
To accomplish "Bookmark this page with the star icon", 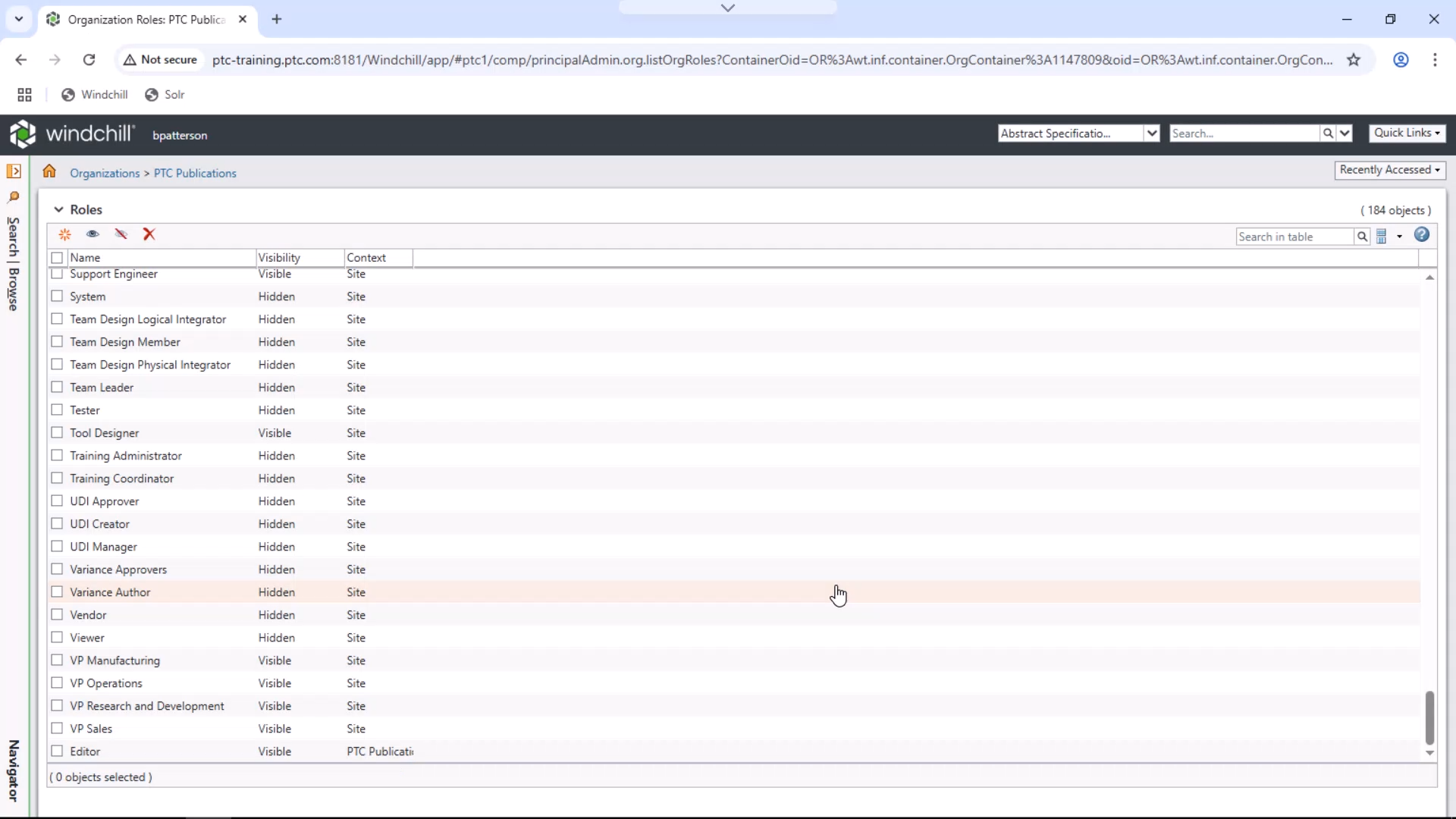I will tap(1354, 60).
